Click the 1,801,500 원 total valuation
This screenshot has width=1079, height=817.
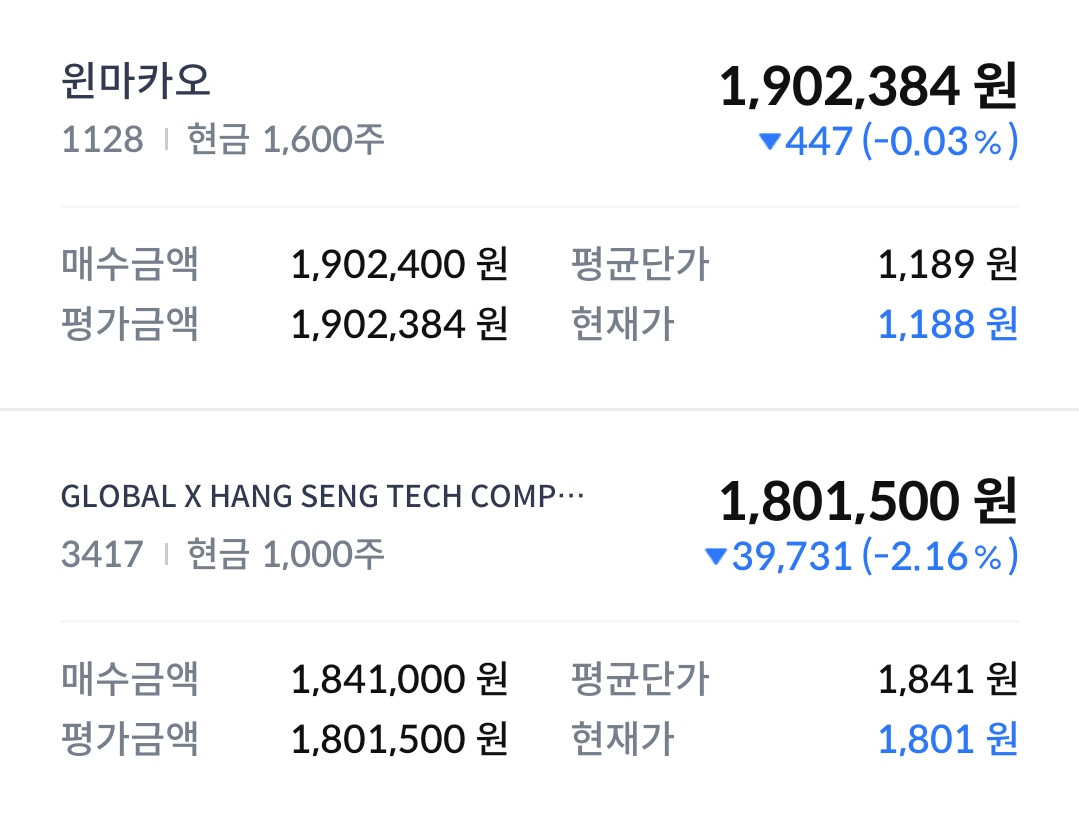(867, 501)
